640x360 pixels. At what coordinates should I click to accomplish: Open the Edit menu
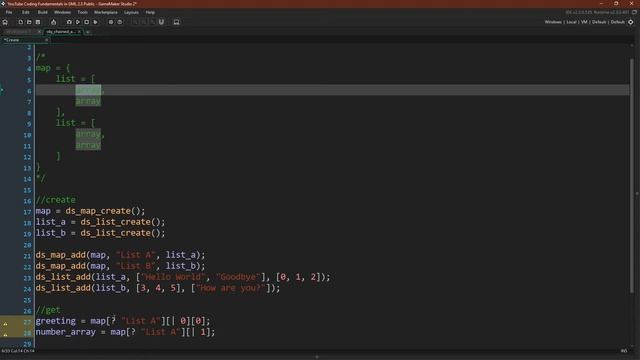point(26,12)
